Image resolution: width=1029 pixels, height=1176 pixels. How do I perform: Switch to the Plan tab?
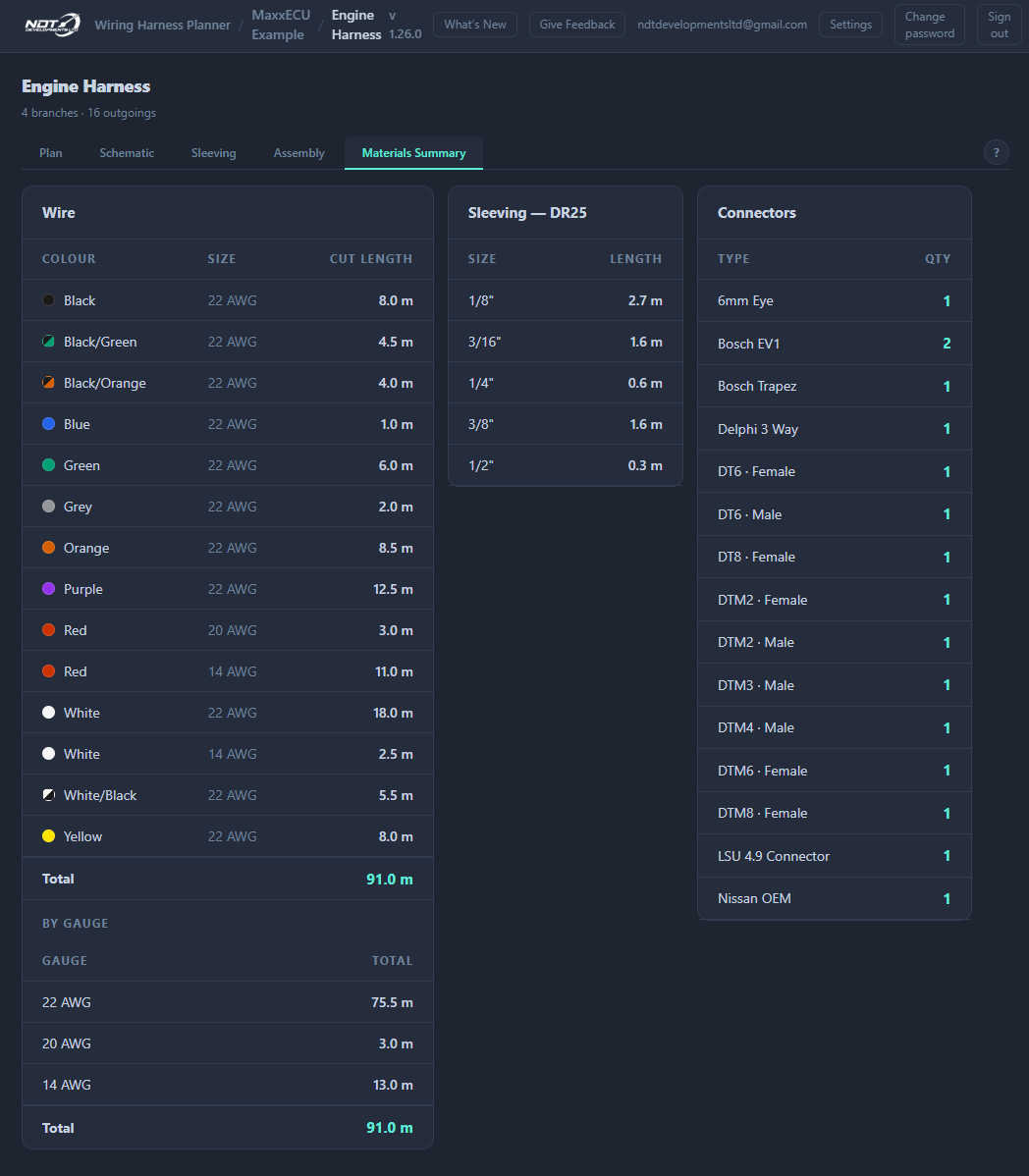(x=51, y=153)
